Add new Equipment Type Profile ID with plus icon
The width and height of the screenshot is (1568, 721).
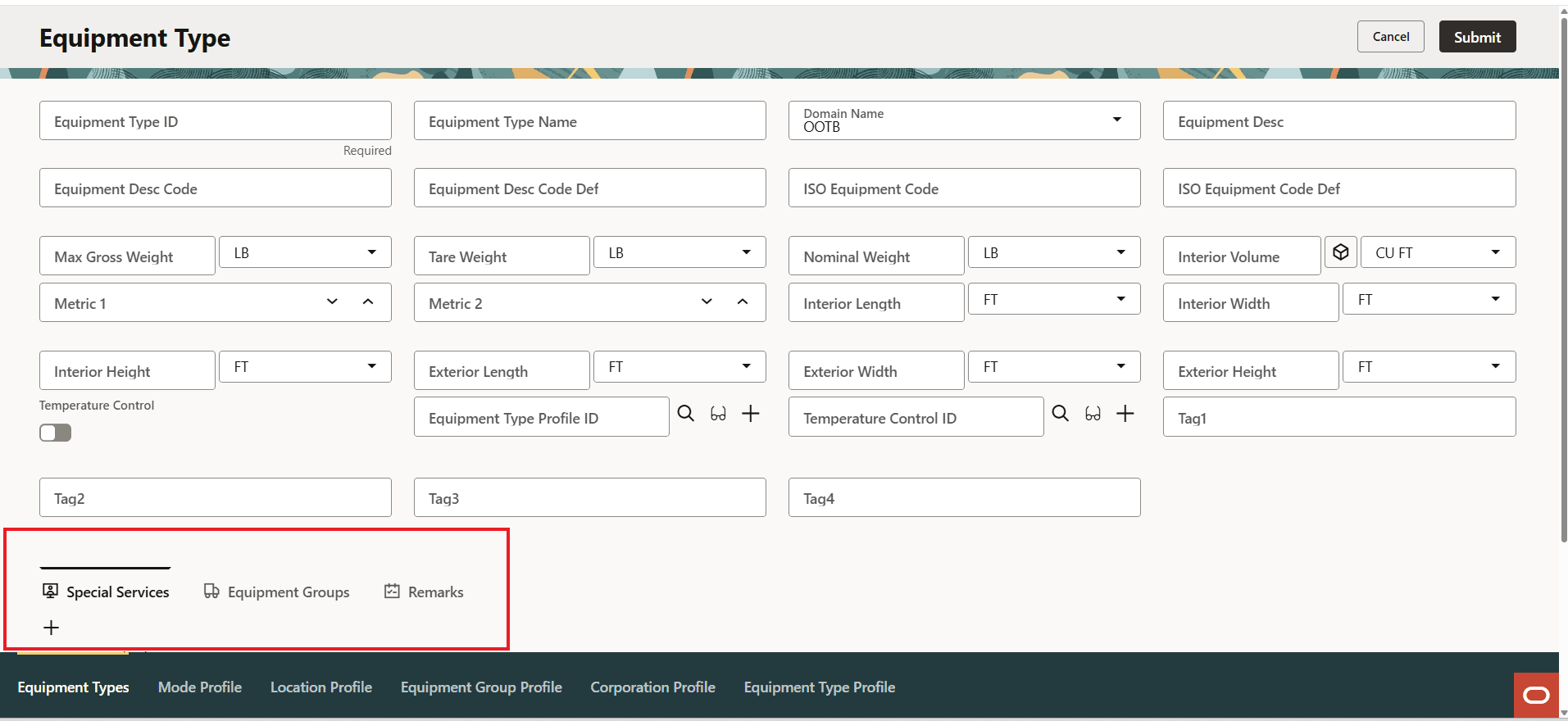point(751,414)
